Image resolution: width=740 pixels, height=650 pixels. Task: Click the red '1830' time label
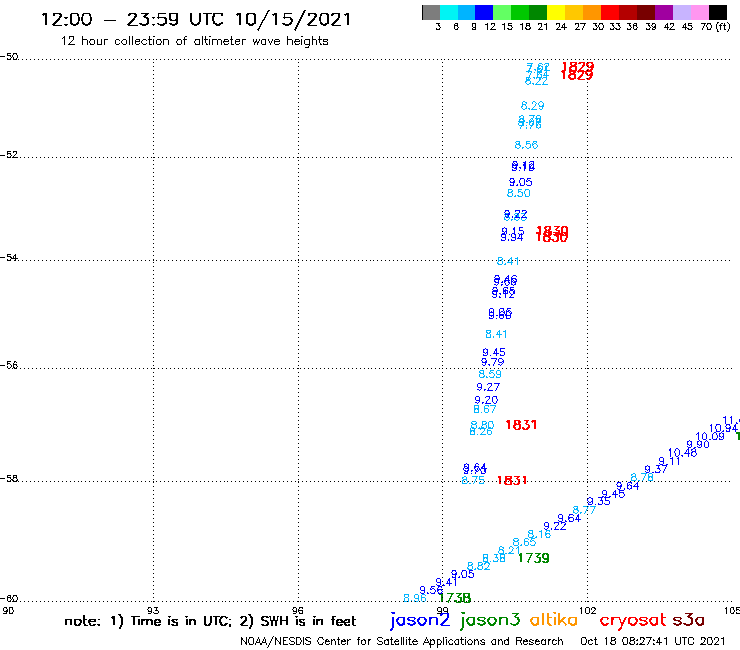point(552,234)
